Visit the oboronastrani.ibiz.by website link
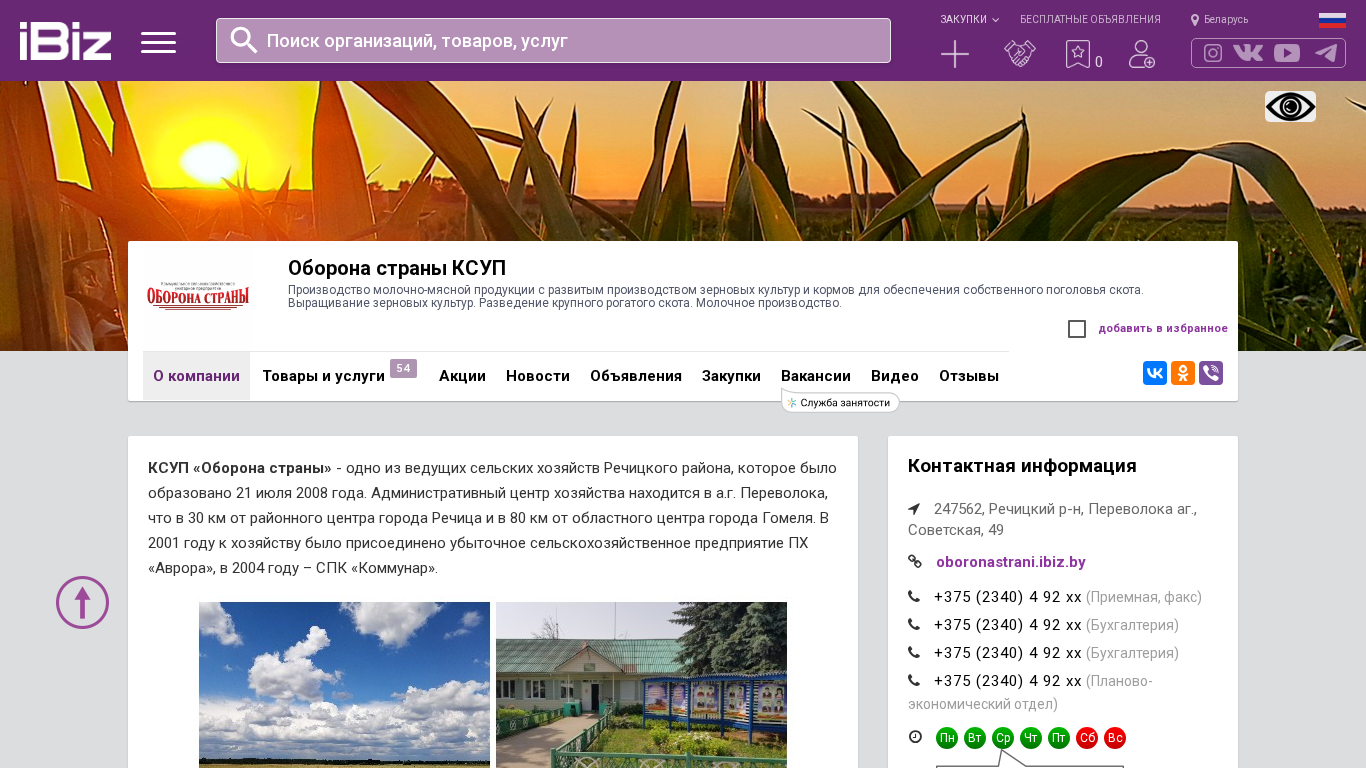 1011,562
